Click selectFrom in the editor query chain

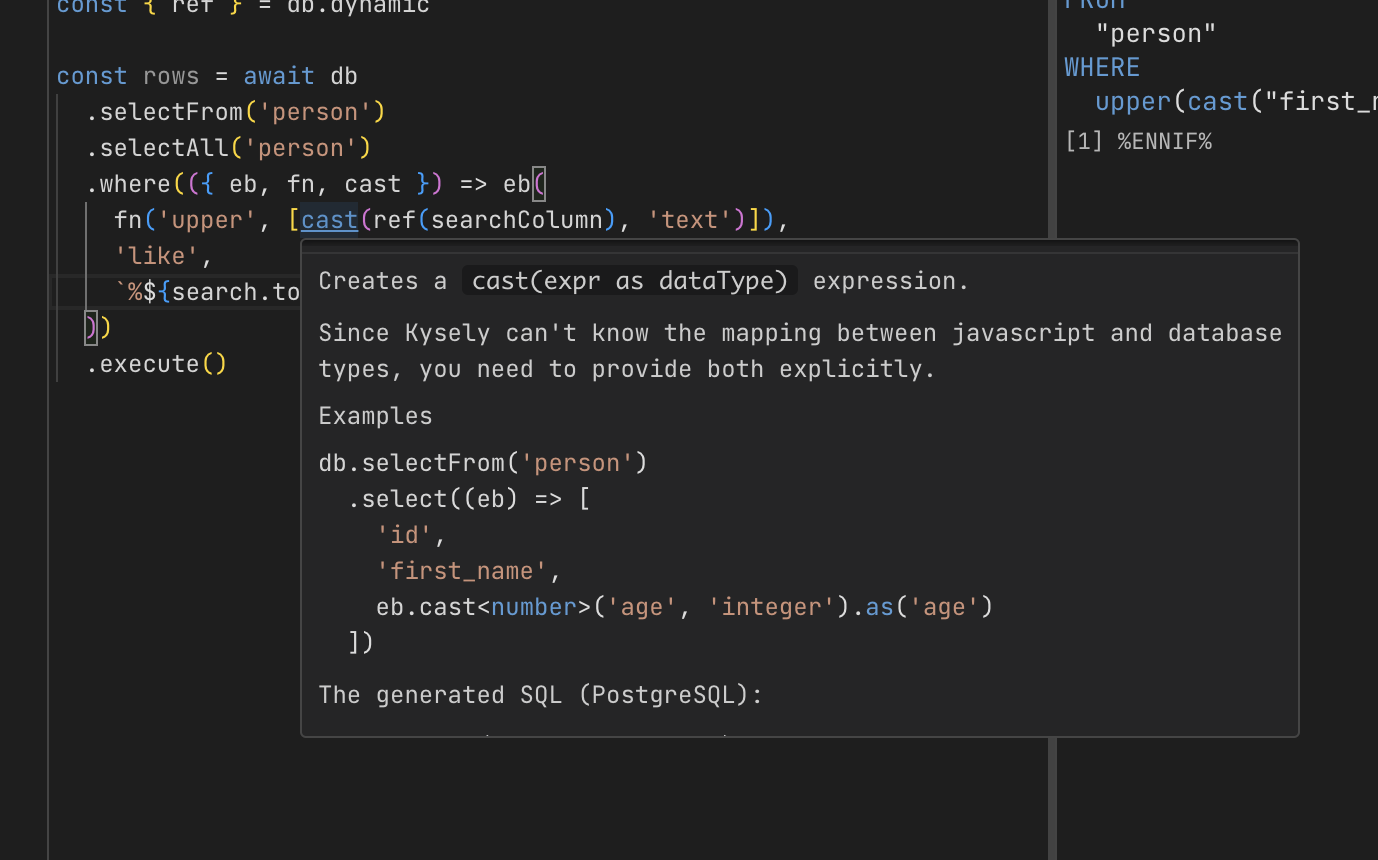171,112
